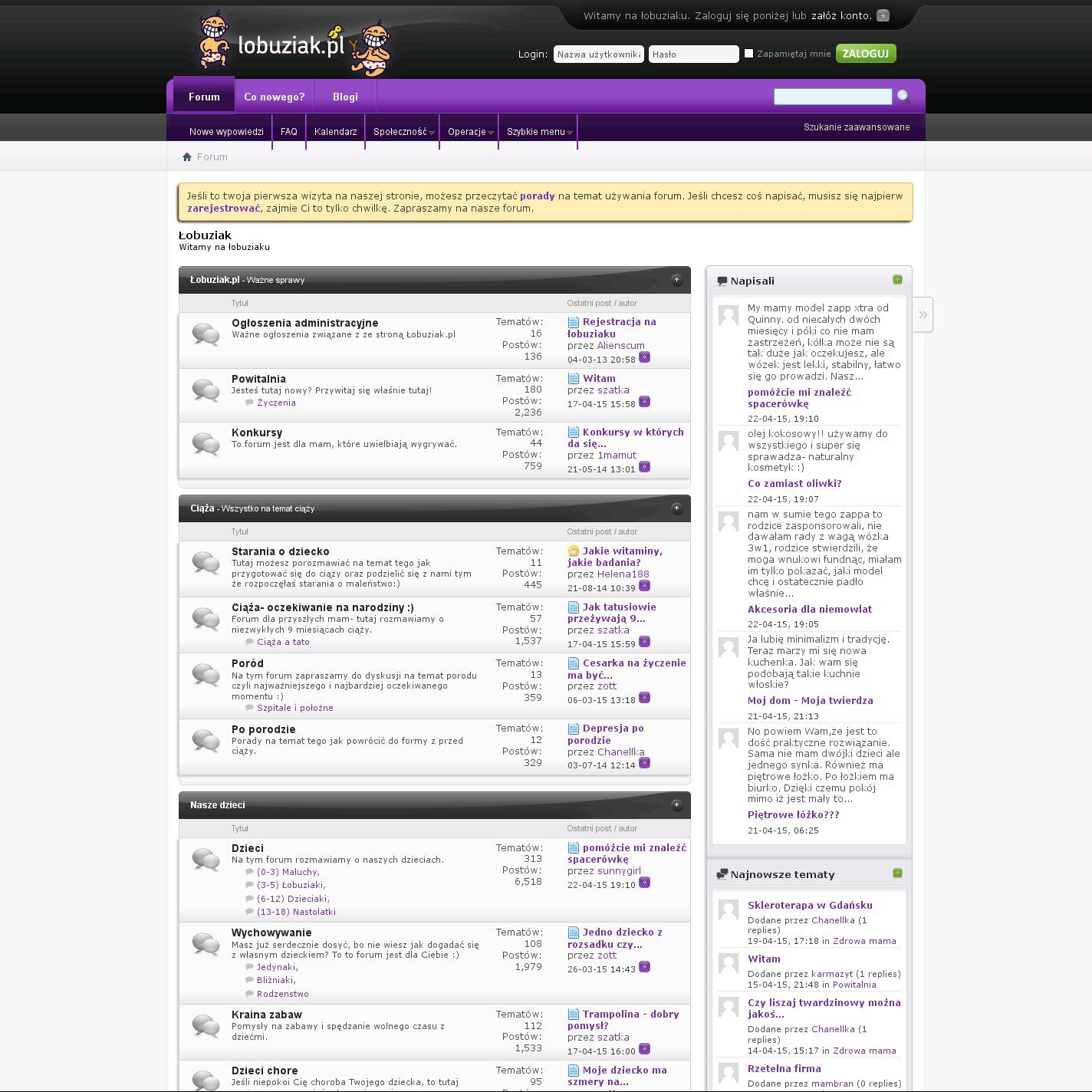
Task: Go to last post arrow for pomóżcie mi znaleźć
Action: (645, 883)
